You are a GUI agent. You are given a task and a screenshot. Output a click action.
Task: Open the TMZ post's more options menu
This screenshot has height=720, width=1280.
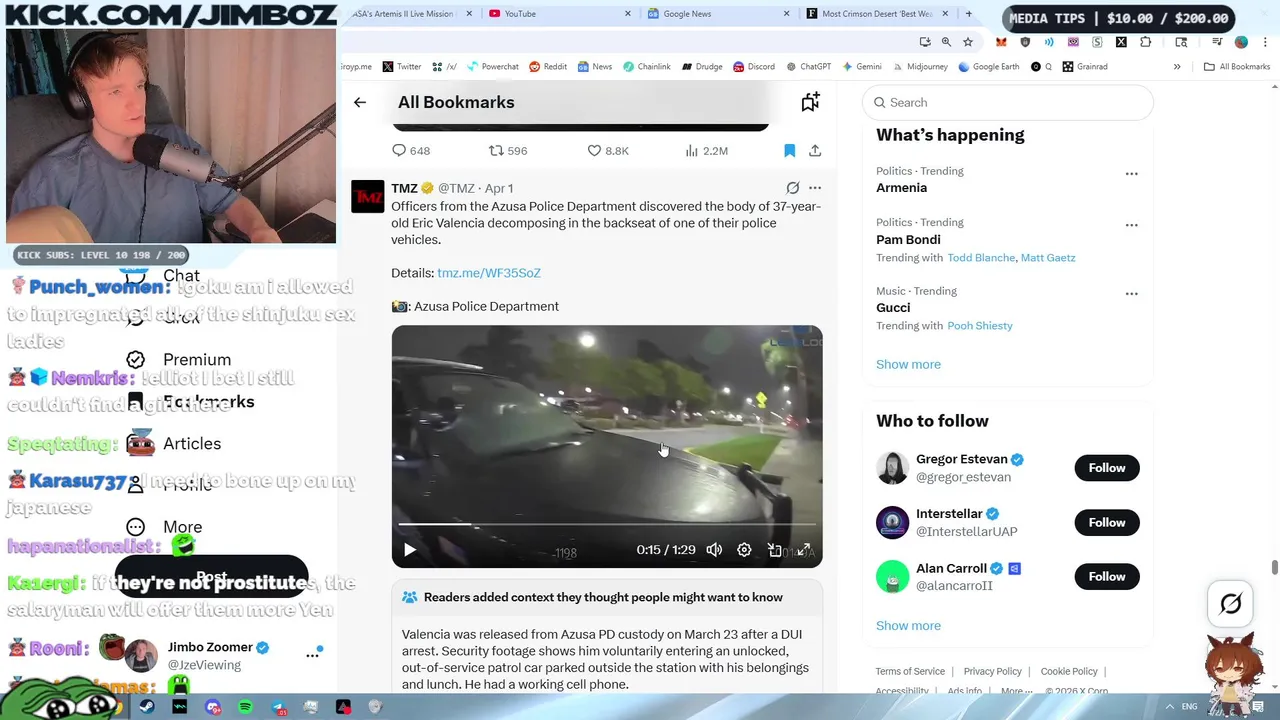coord(815,188)
